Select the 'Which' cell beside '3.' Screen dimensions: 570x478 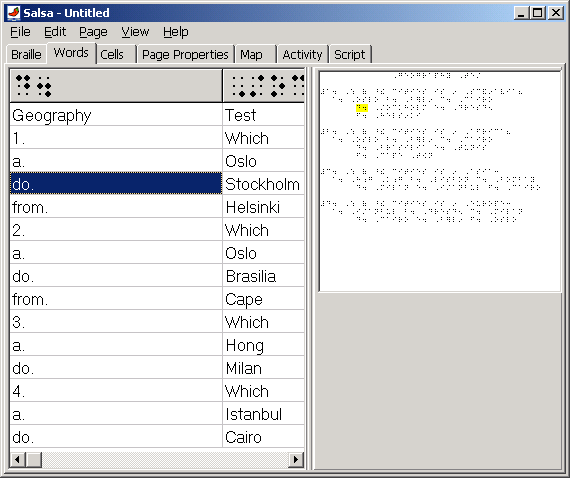[264, 322]
